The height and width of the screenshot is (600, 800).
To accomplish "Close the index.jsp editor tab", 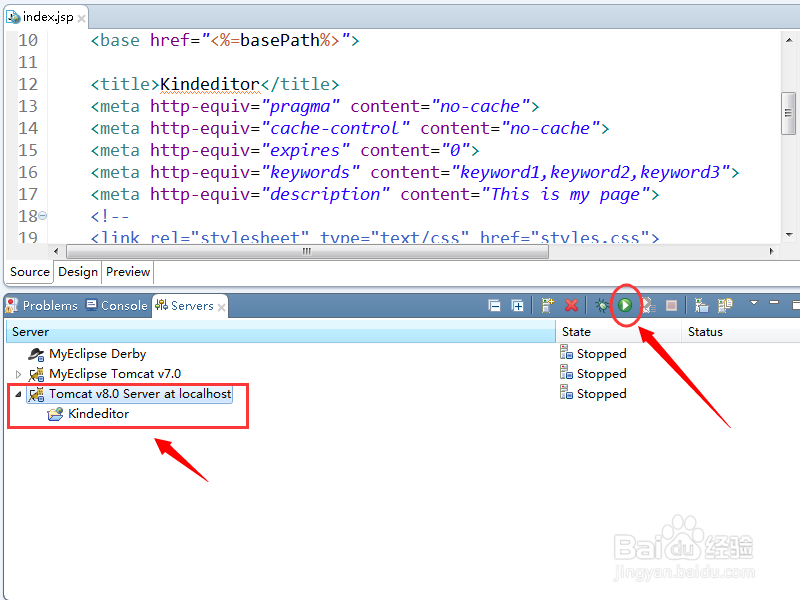I will pyautogui.click(x=82, y=18).
